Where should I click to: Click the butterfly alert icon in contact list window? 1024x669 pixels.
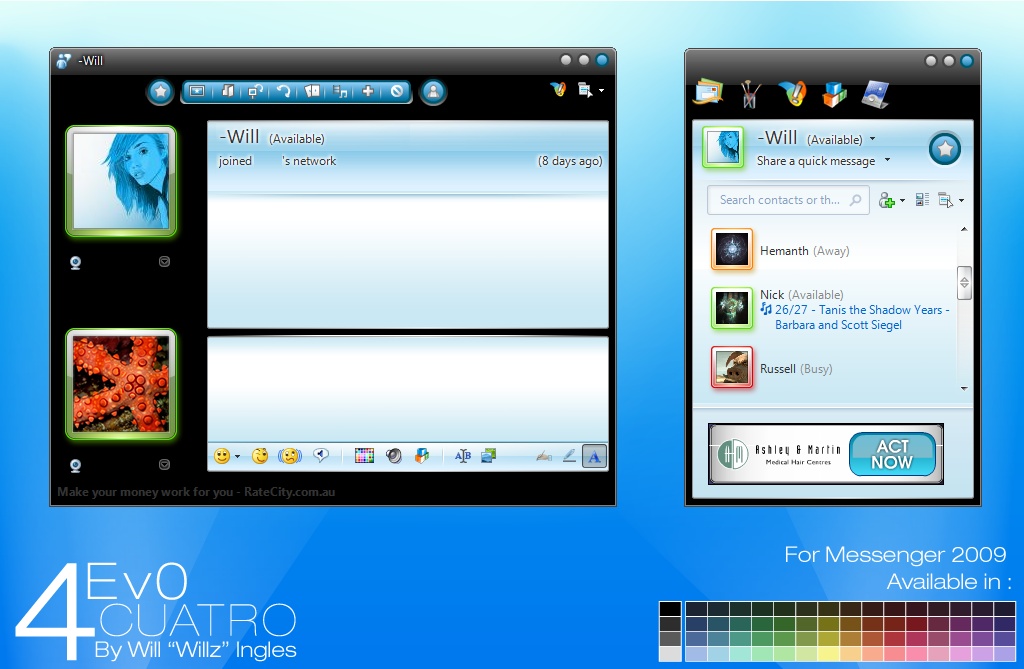click(792, 93)
